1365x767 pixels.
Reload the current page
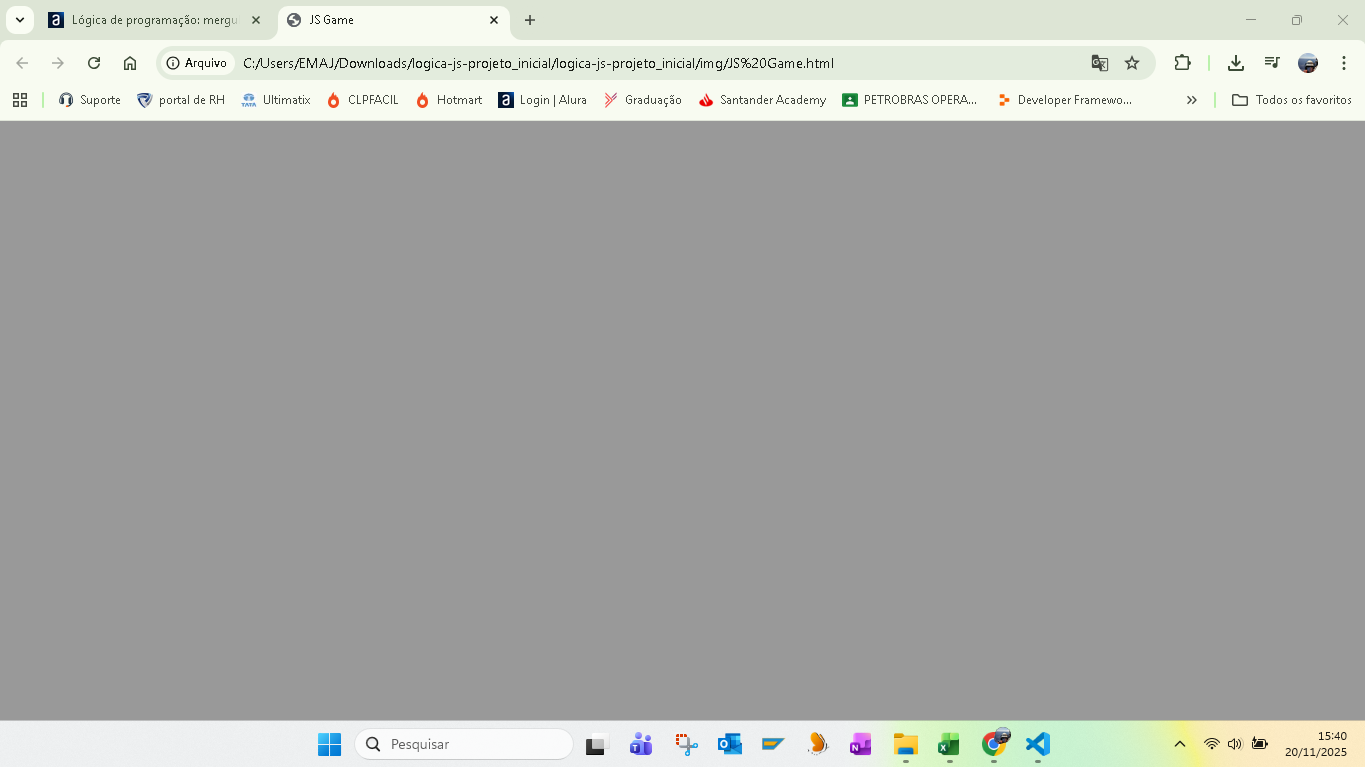pos(94,63)
